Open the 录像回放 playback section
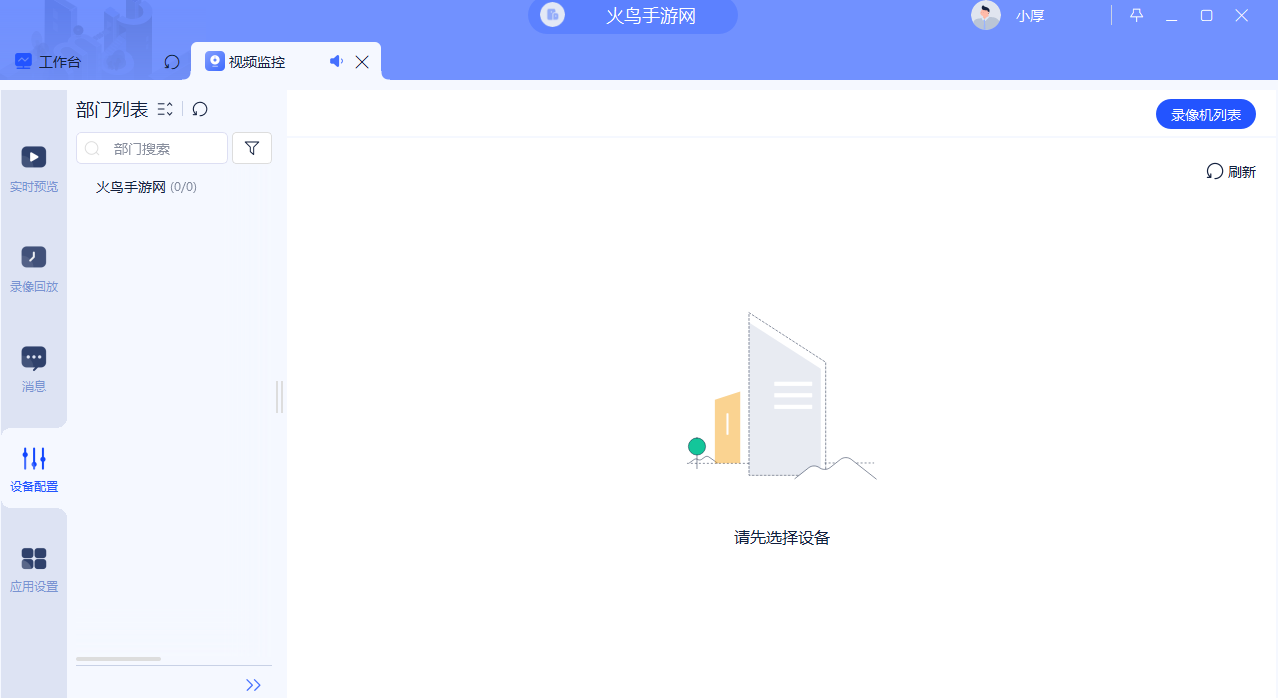Screen dimensions: 1278x698 pyautogui.click(x=34, y=269)
